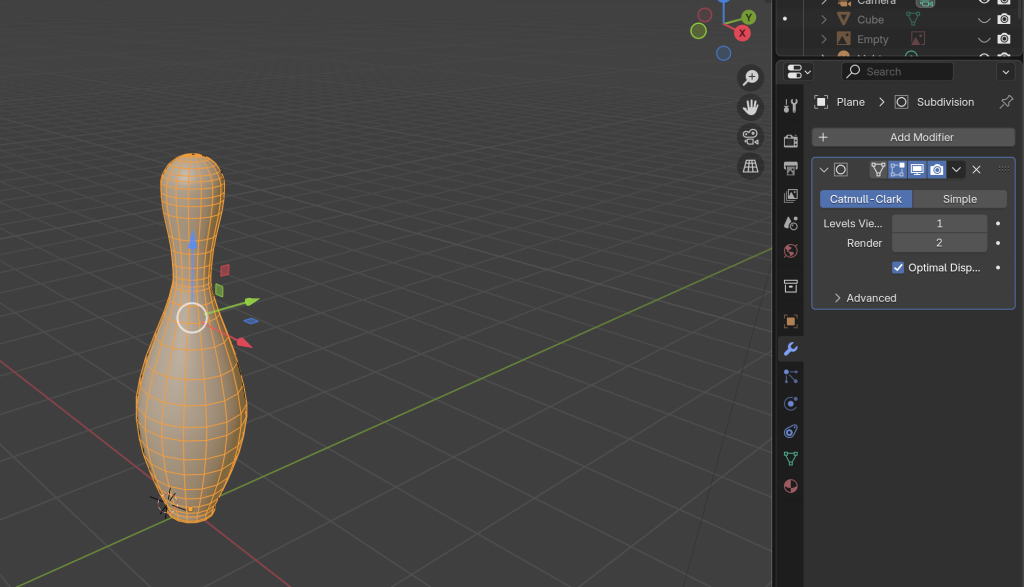
Task: Collapse the Subdivision modifier panel
Action: (824, 170)
